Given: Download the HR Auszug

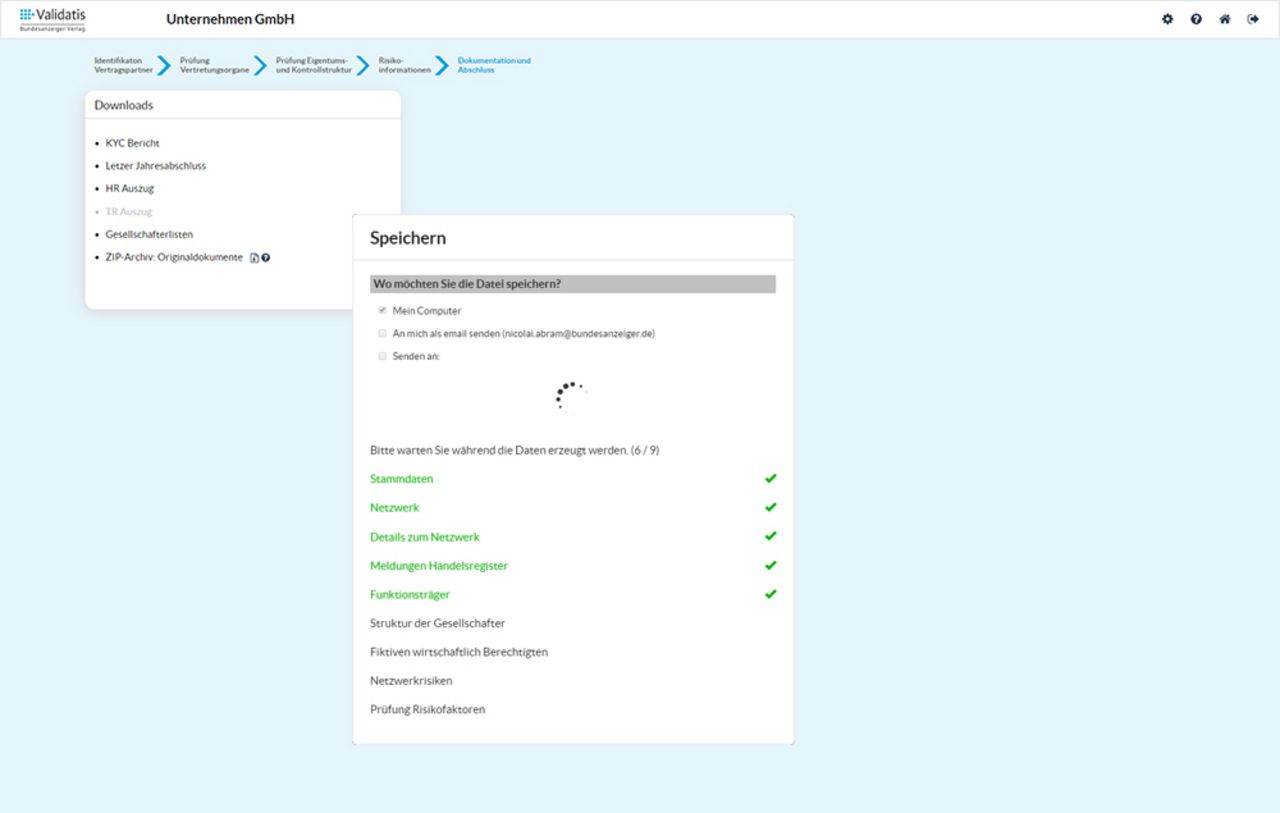Looking at the screenshot, I should coord(130,189).
